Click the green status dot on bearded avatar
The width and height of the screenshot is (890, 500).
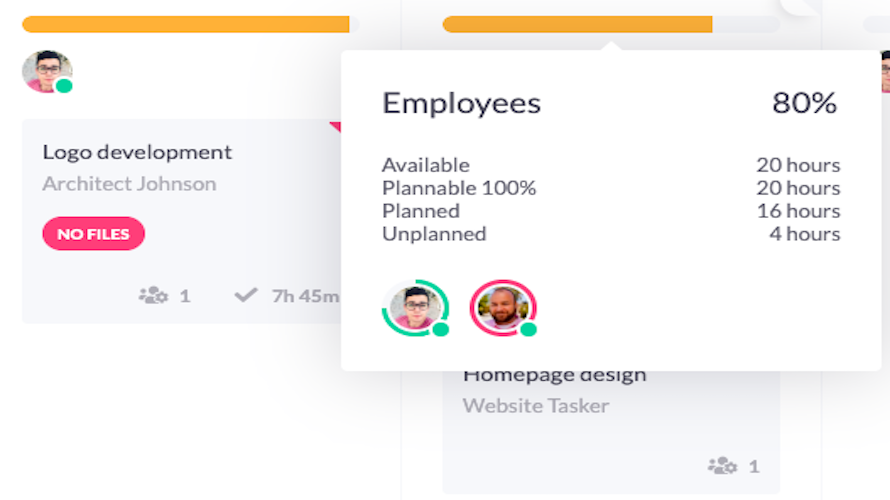pos(528,329)
